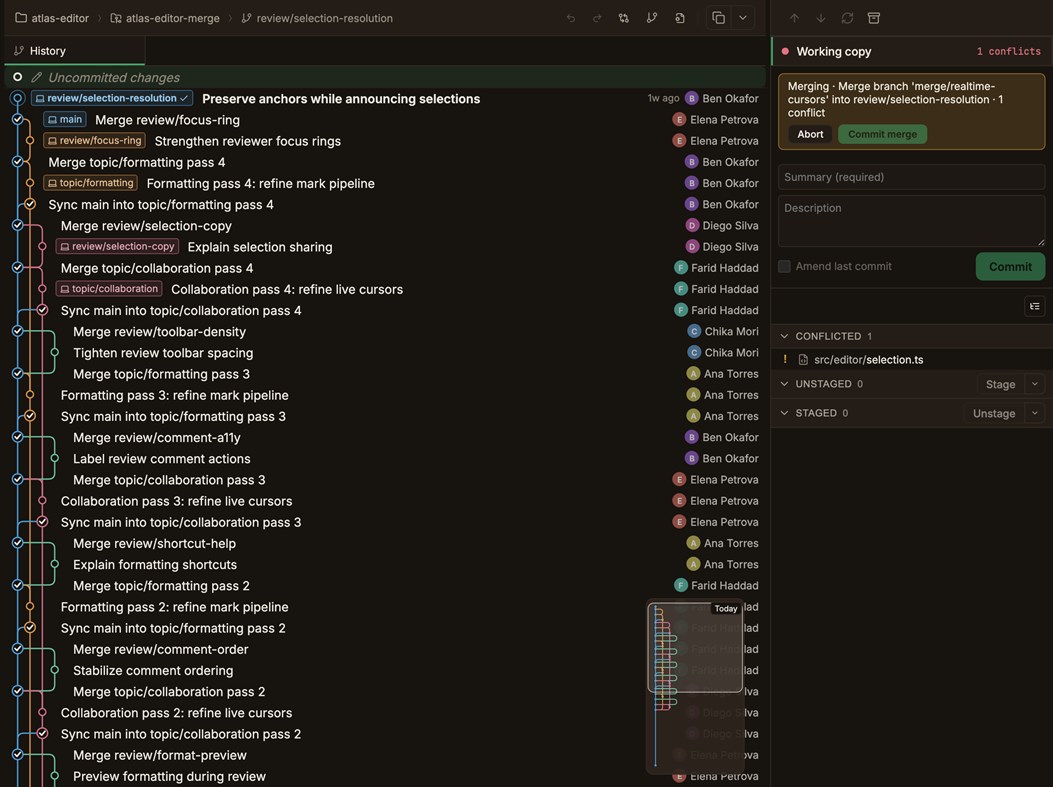Enable the Amend last commit checkbox
This screenshot has width=1053, height=787.
pyautogui.click(x=784, y=267)
